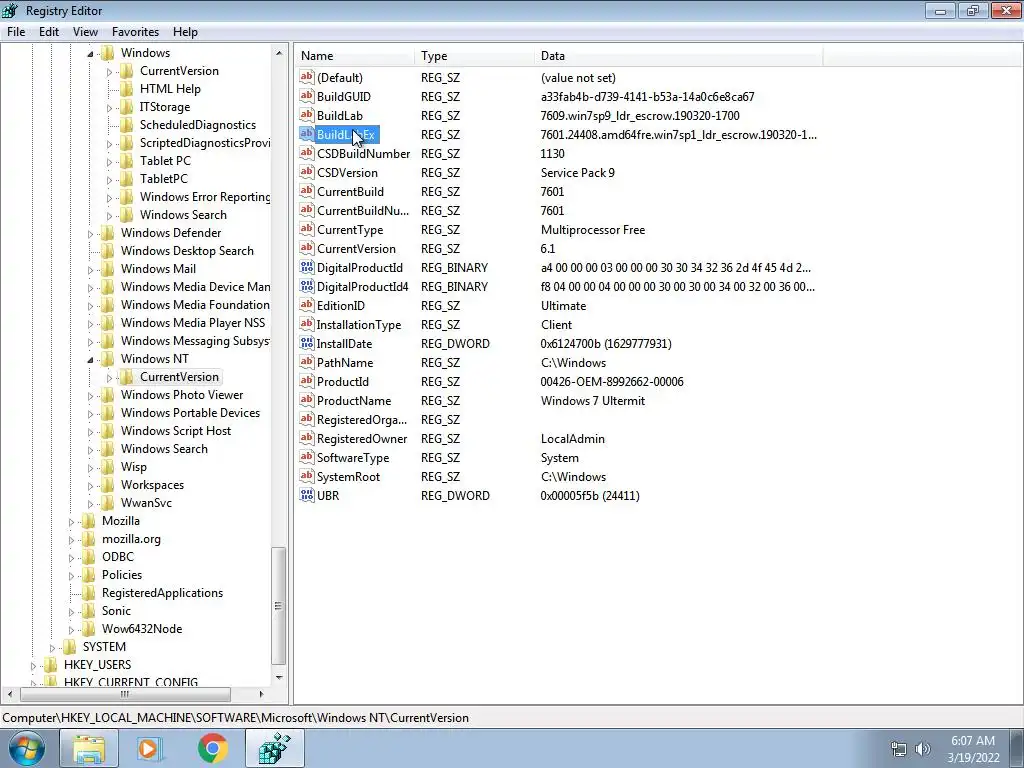This screenshot has width=1024, height=768.
Task: Click the Name column header
Action: [x=355, y=56]
